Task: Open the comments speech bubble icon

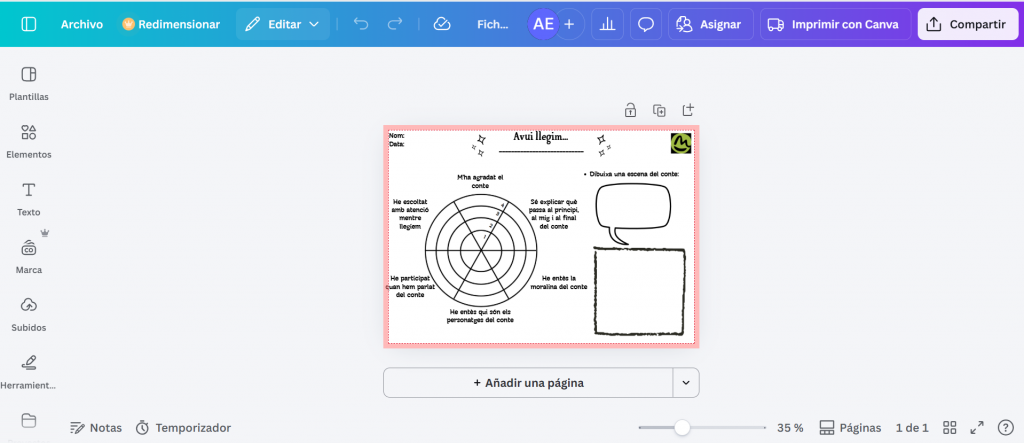Action: [646, 24]
